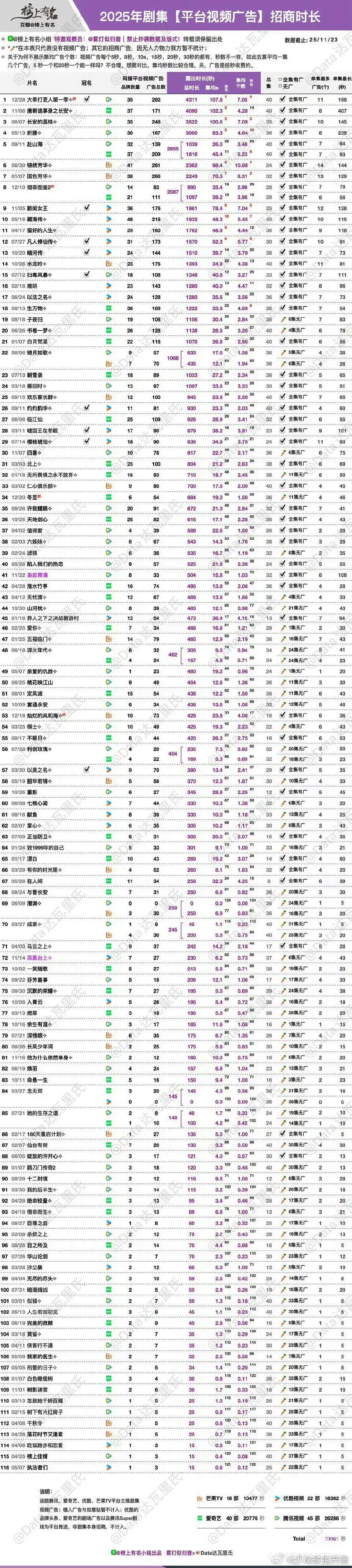Click the 爱奇艺 legend icon
The height and width of the screenshot is (1568, 352).
tap(199, 1518)
